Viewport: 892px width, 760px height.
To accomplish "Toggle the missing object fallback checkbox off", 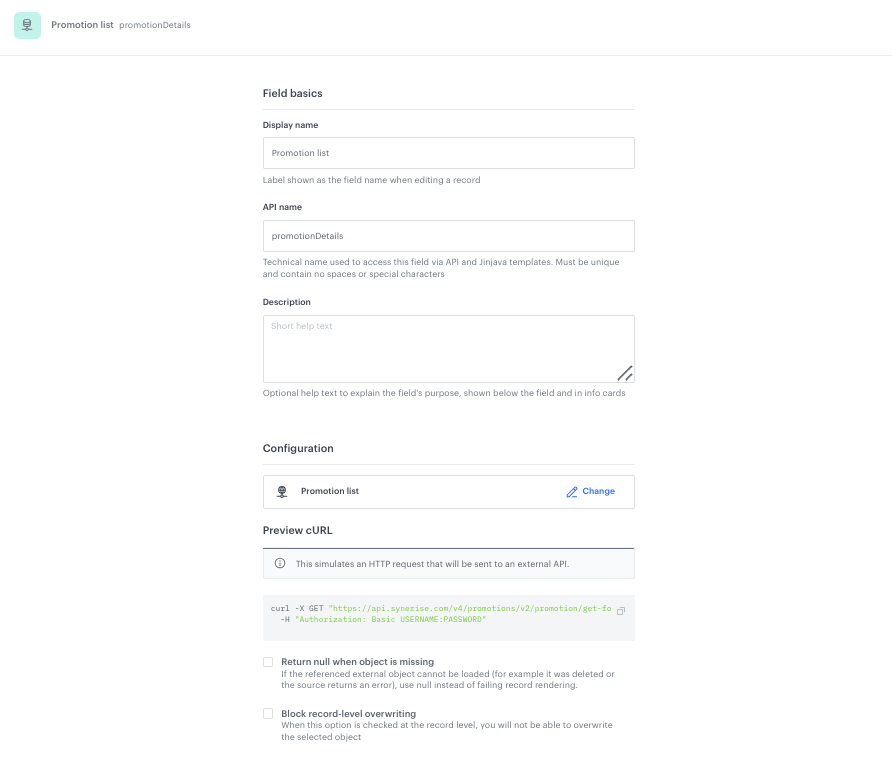I will (x=268, y=661).
